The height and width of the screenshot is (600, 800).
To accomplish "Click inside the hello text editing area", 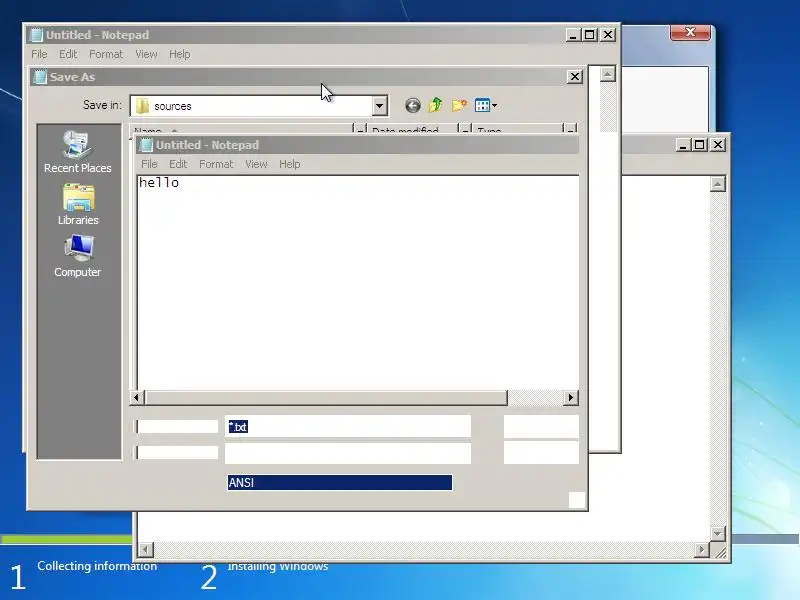I will pos(358,283).
